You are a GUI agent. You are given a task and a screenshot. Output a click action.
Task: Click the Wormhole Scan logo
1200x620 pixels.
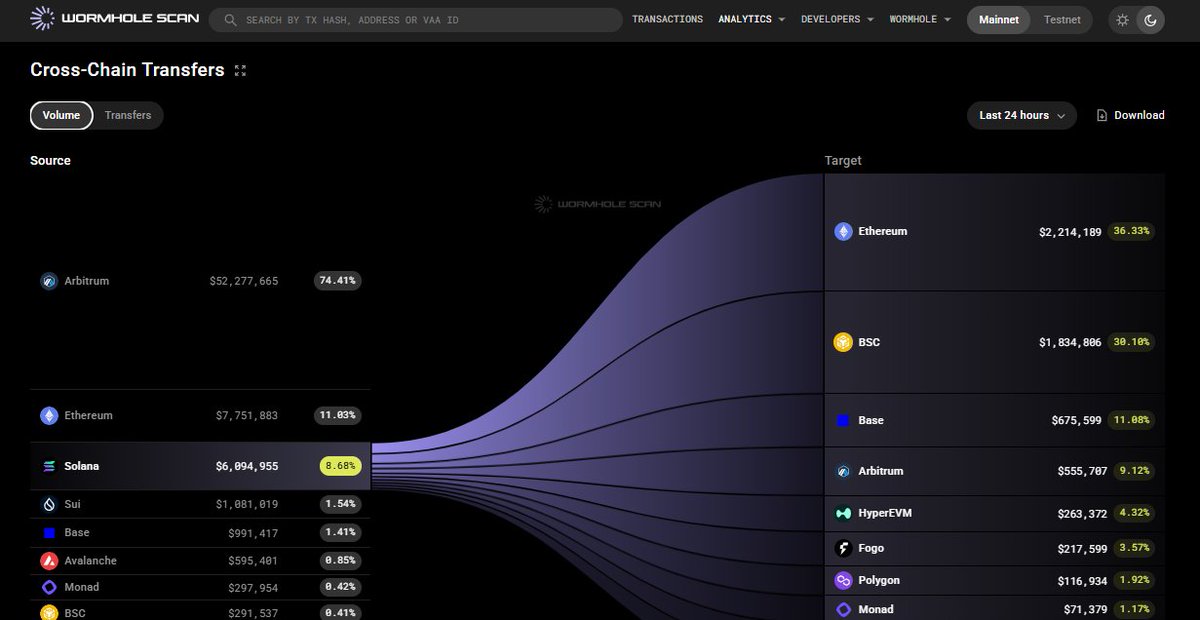point(115,19)
